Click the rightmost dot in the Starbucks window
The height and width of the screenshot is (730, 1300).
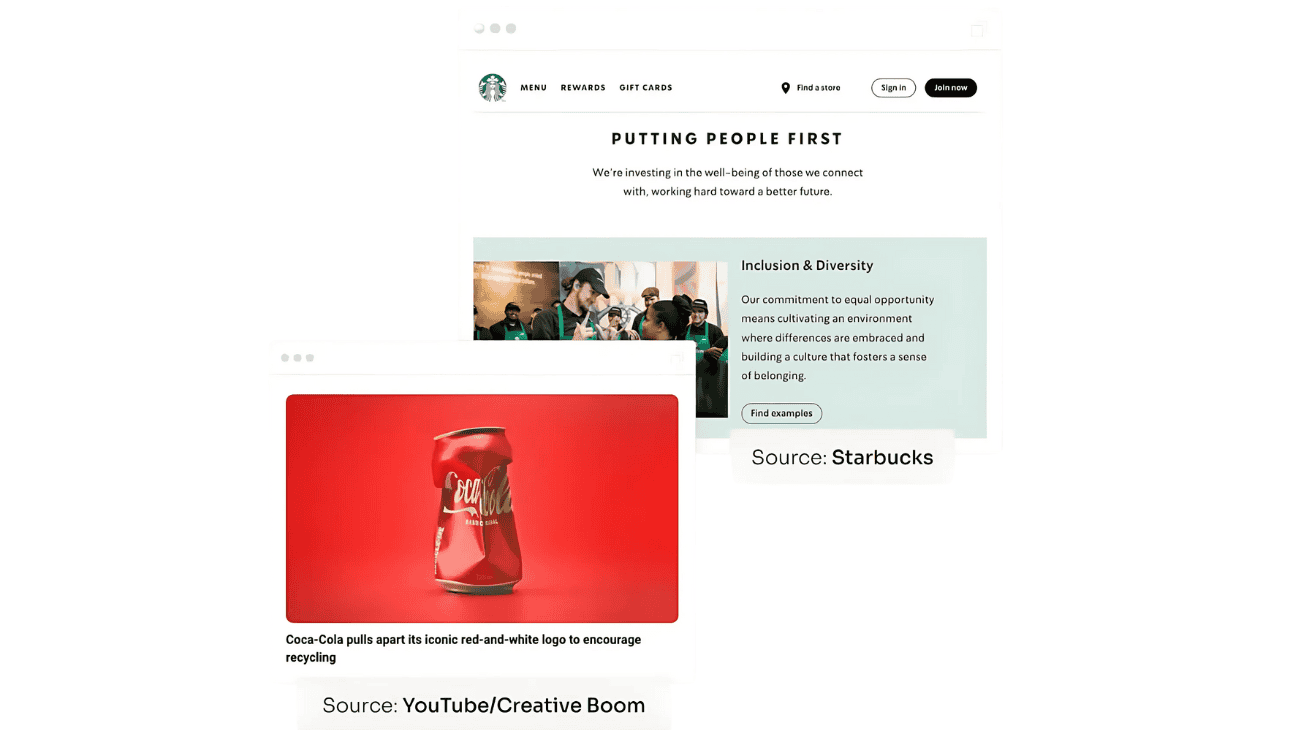coord(511,28)
